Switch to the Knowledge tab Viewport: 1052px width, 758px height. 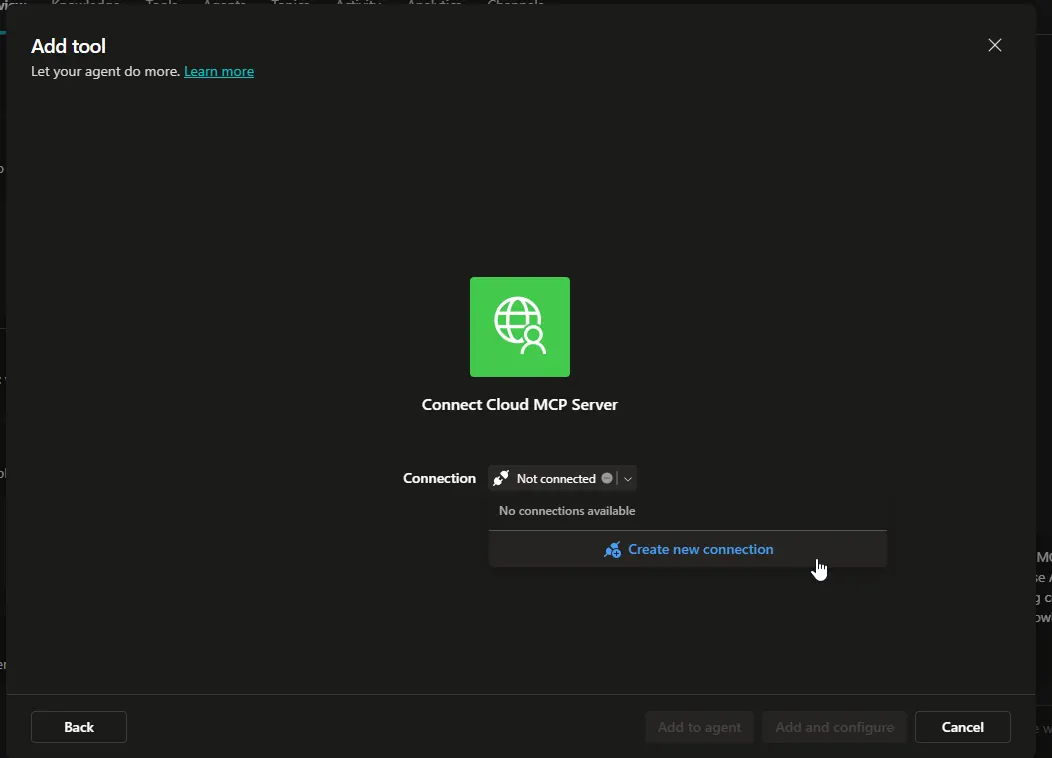tap(85, 4)
